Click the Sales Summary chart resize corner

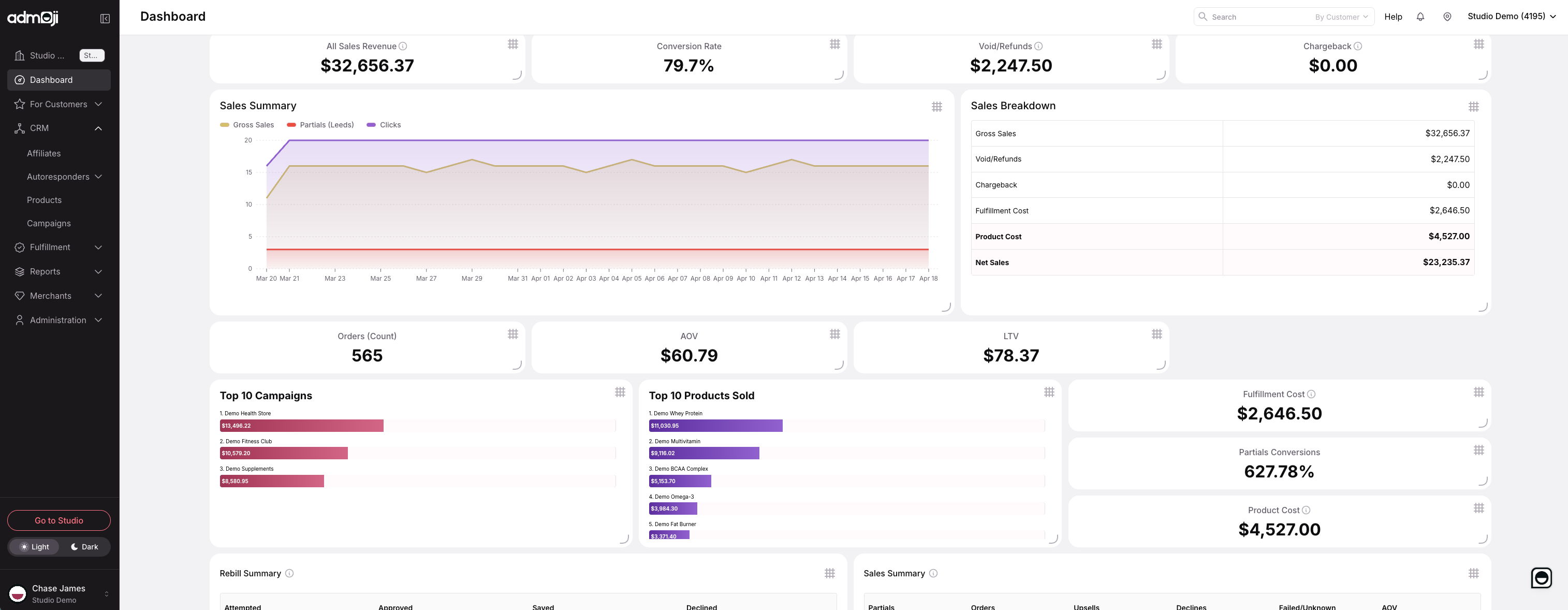(946, 307)
